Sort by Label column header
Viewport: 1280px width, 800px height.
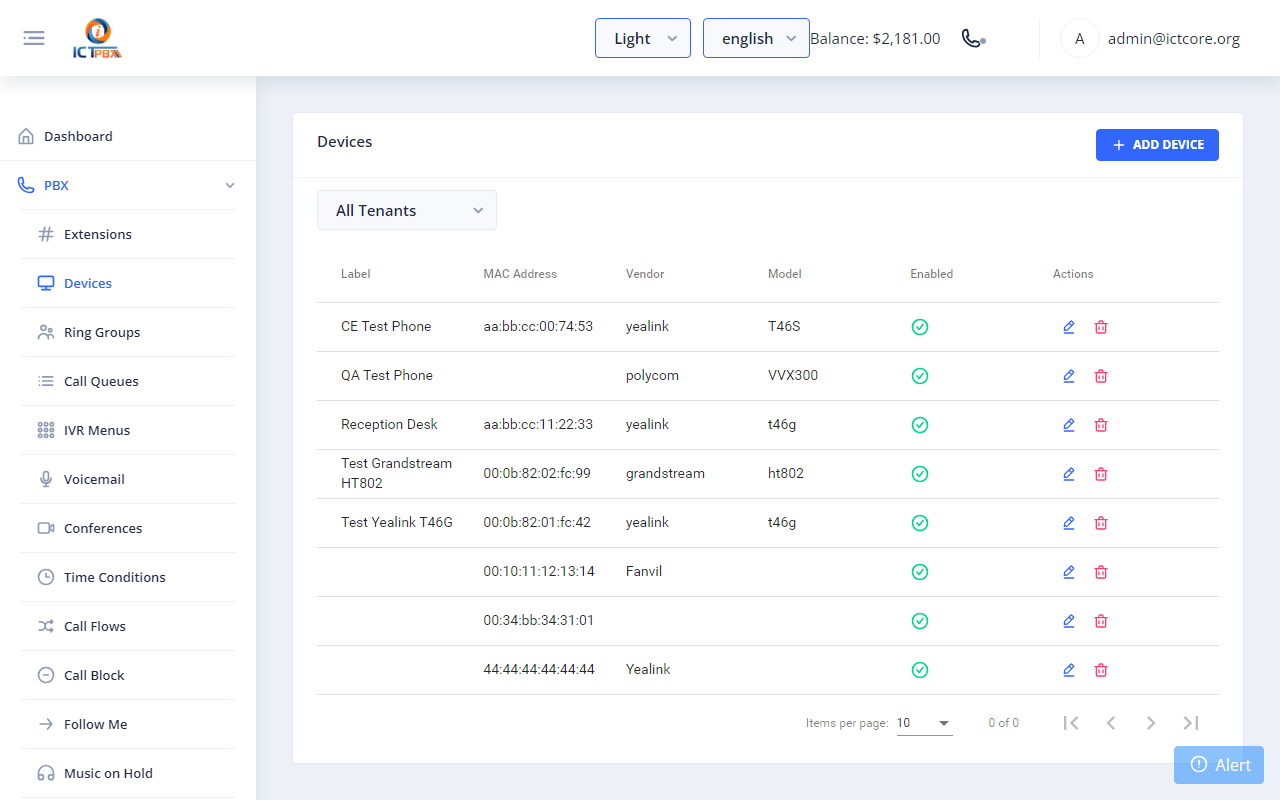(355, 274)
